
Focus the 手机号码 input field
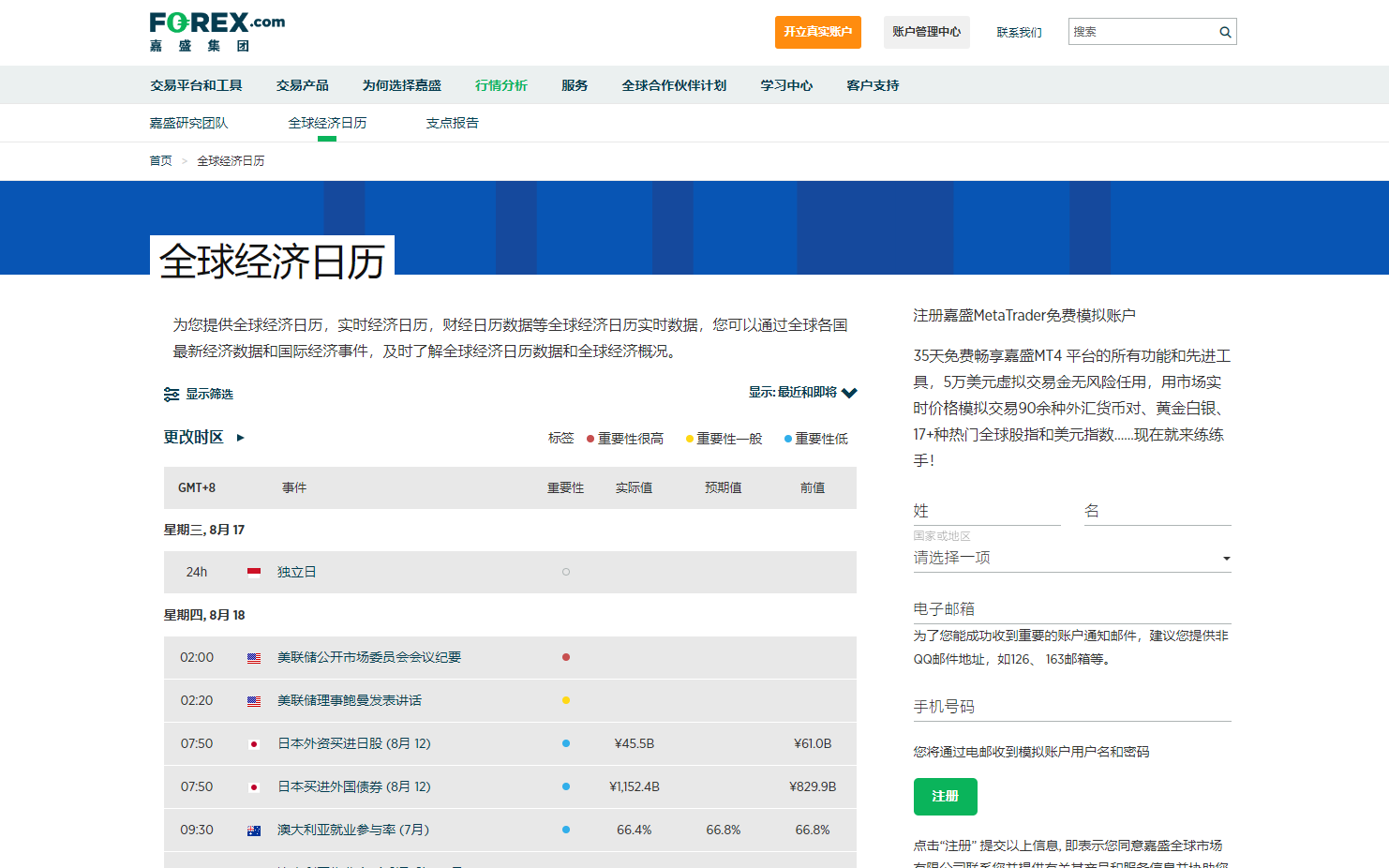[x=1072, y=707]
